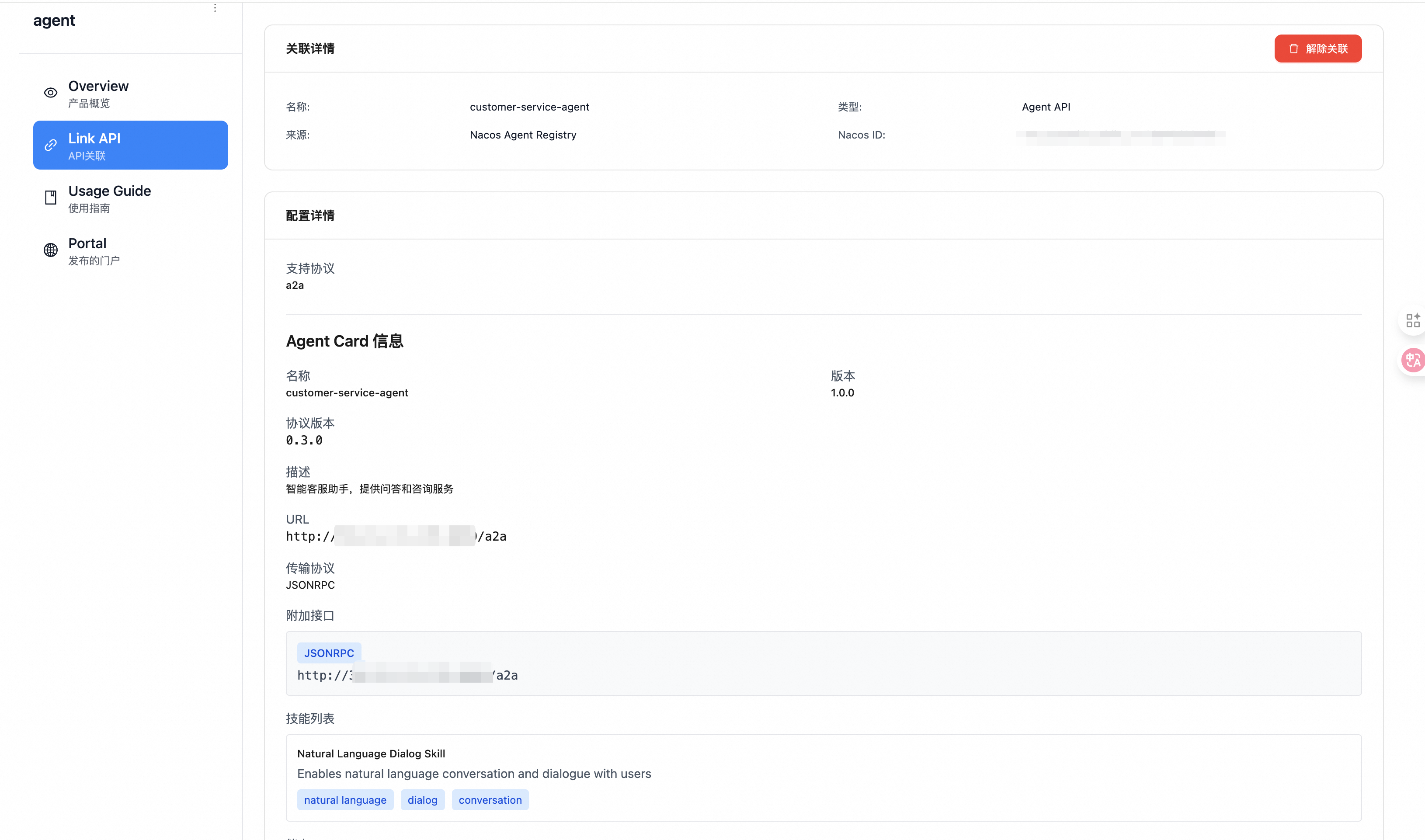Click the pink translate floating icon

(x=1413, y=360)
